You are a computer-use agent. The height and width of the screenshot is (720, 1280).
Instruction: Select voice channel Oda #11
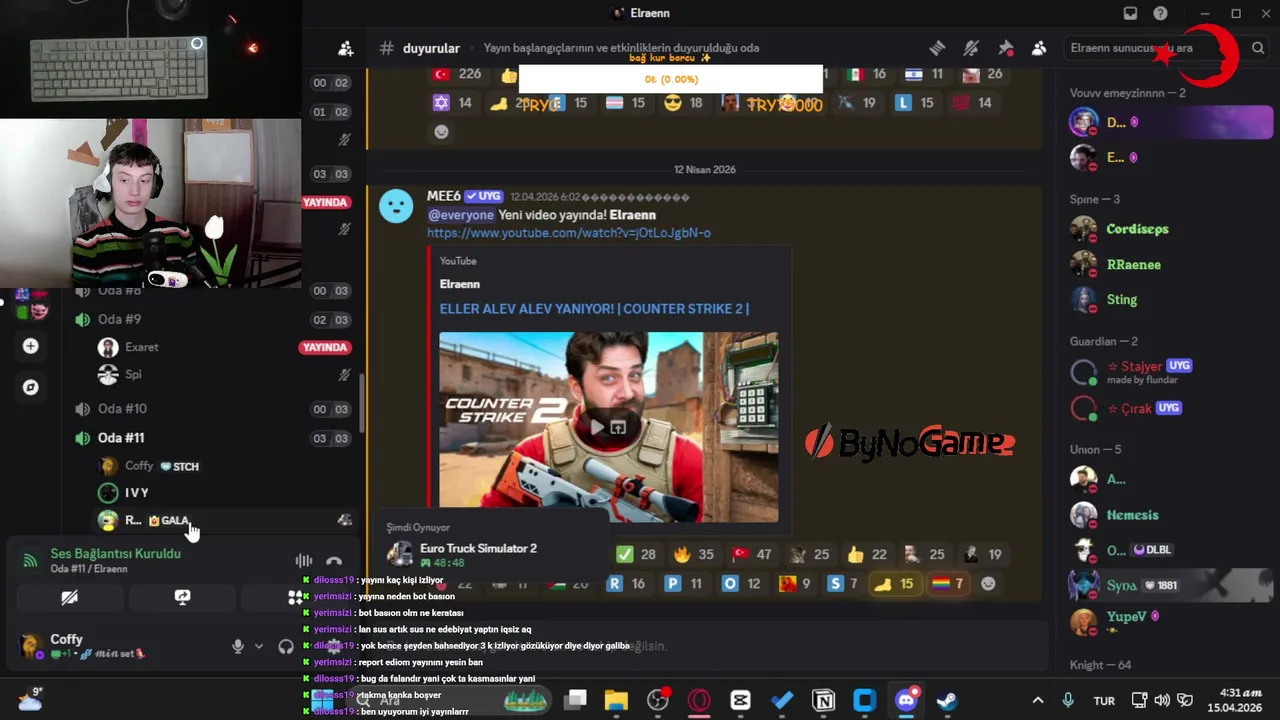click(x=121, y=438)
